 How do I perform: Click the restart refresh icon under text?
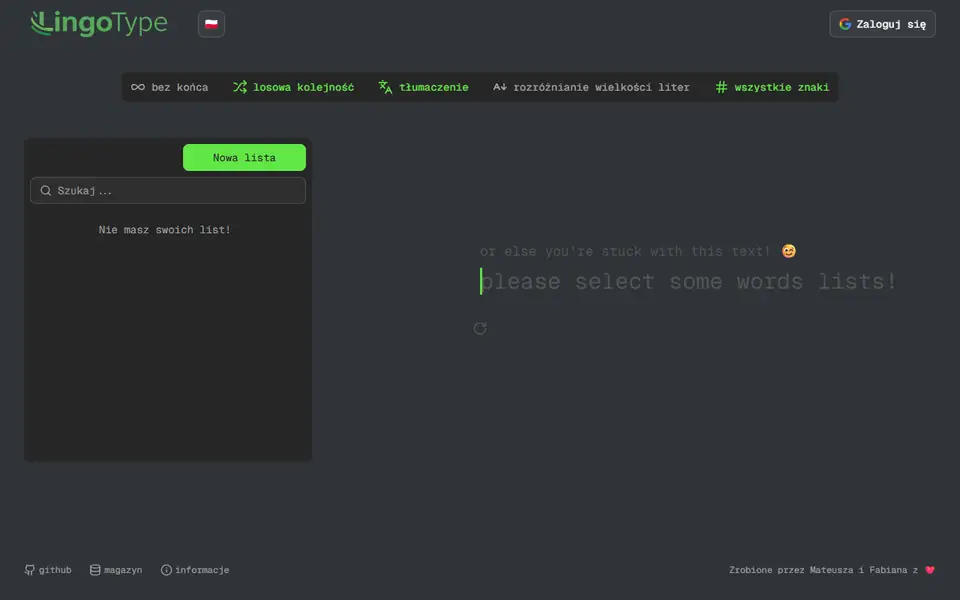click(480, 329)
